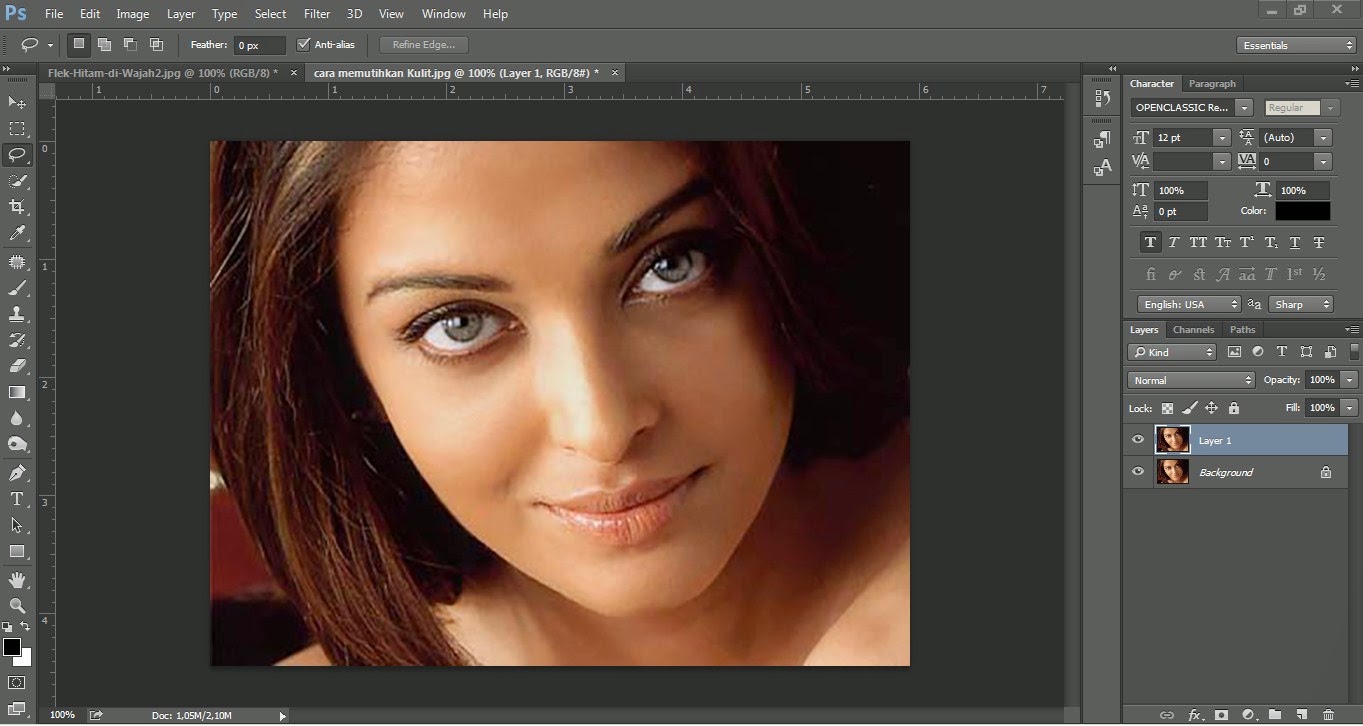Select the Lasso tool in toolbox
The image size is (1363, 726).
tap(17, 155)
